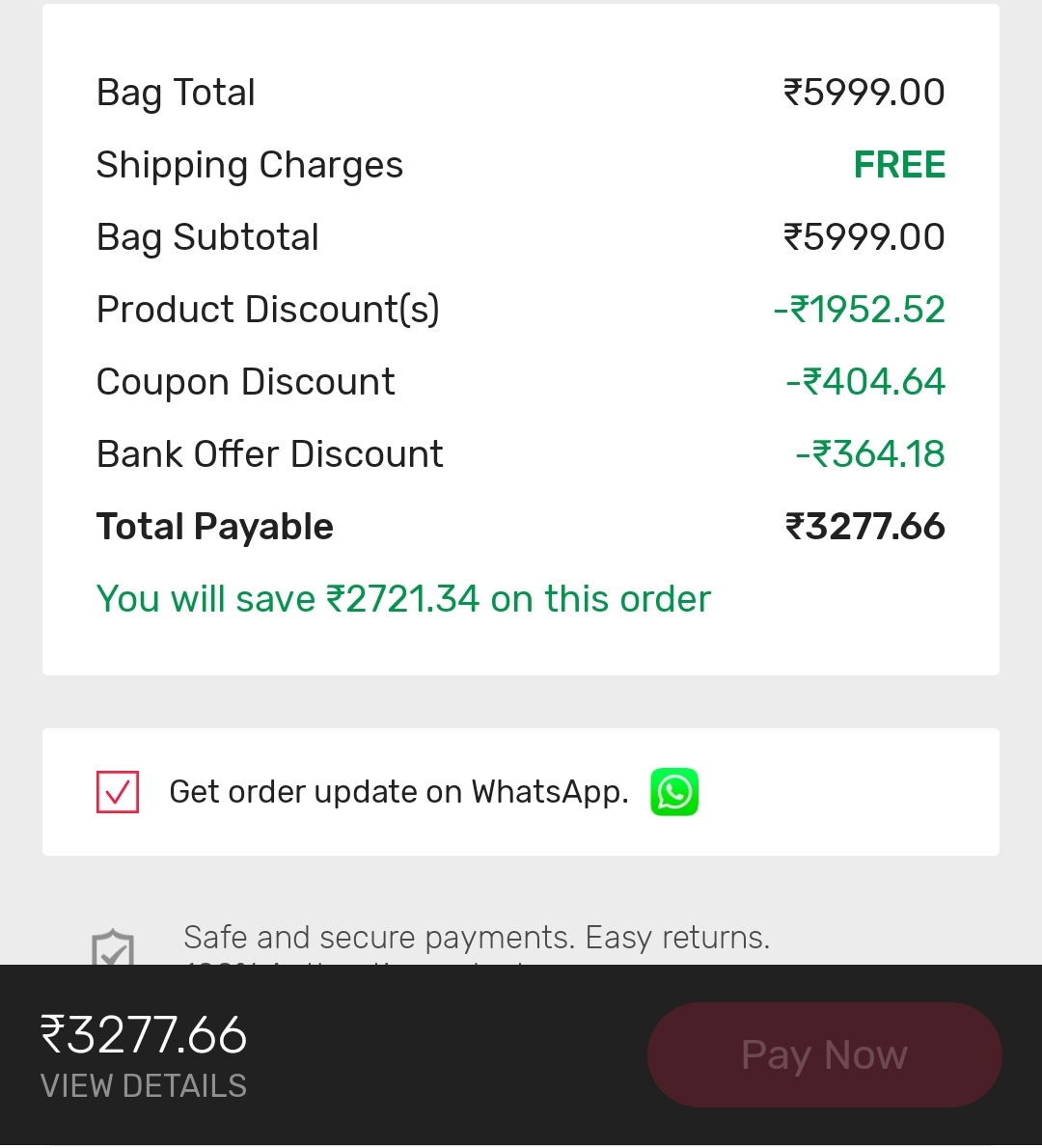This screenshot has width=1042, height=1148.
Task: Tap the Bank Offer Discount value -₹364.18
Action: 870,454
